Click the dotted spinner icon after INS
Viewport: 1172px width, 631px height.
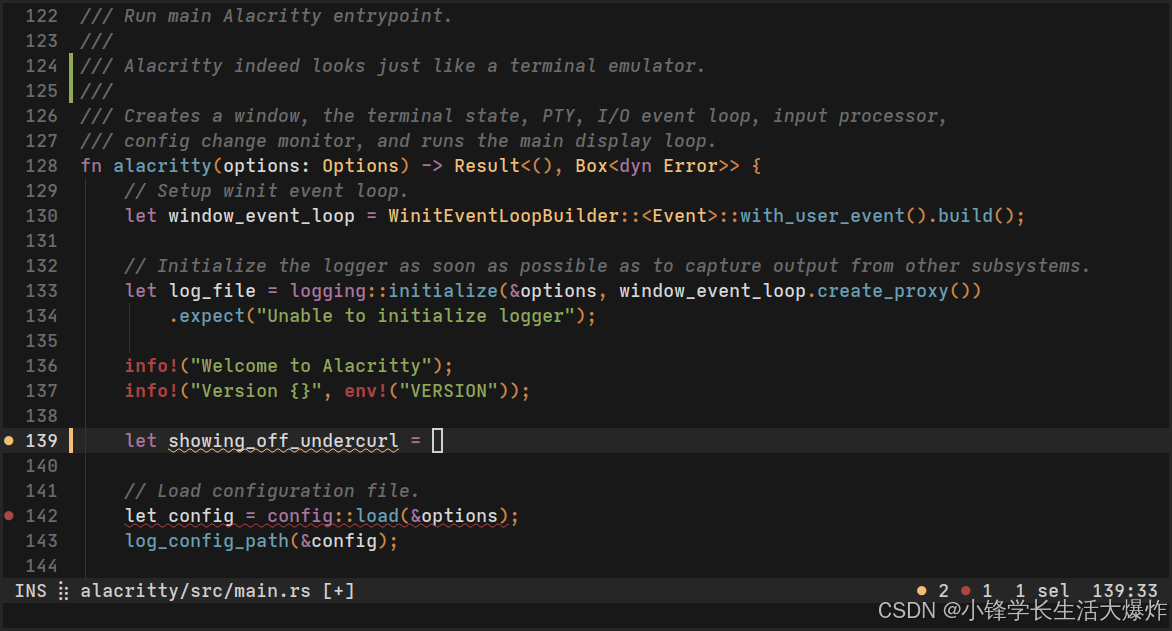(x=64, y=591)
